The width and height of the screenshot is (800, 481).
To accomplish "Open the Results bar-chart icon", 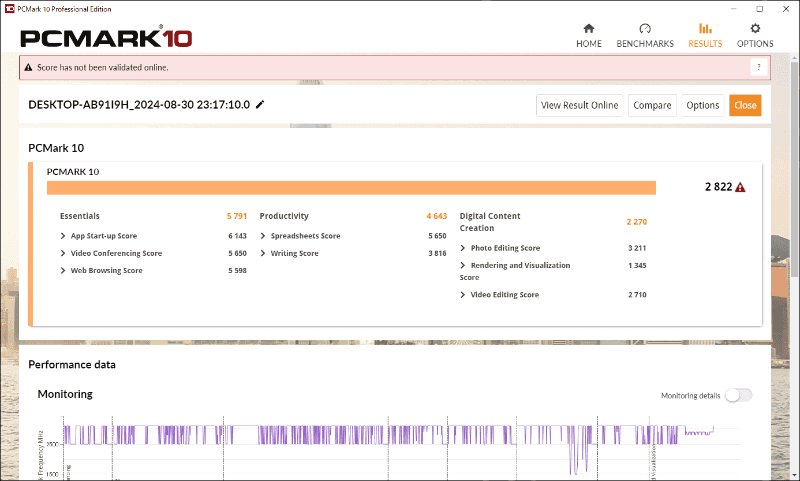I will coord(705,29).
